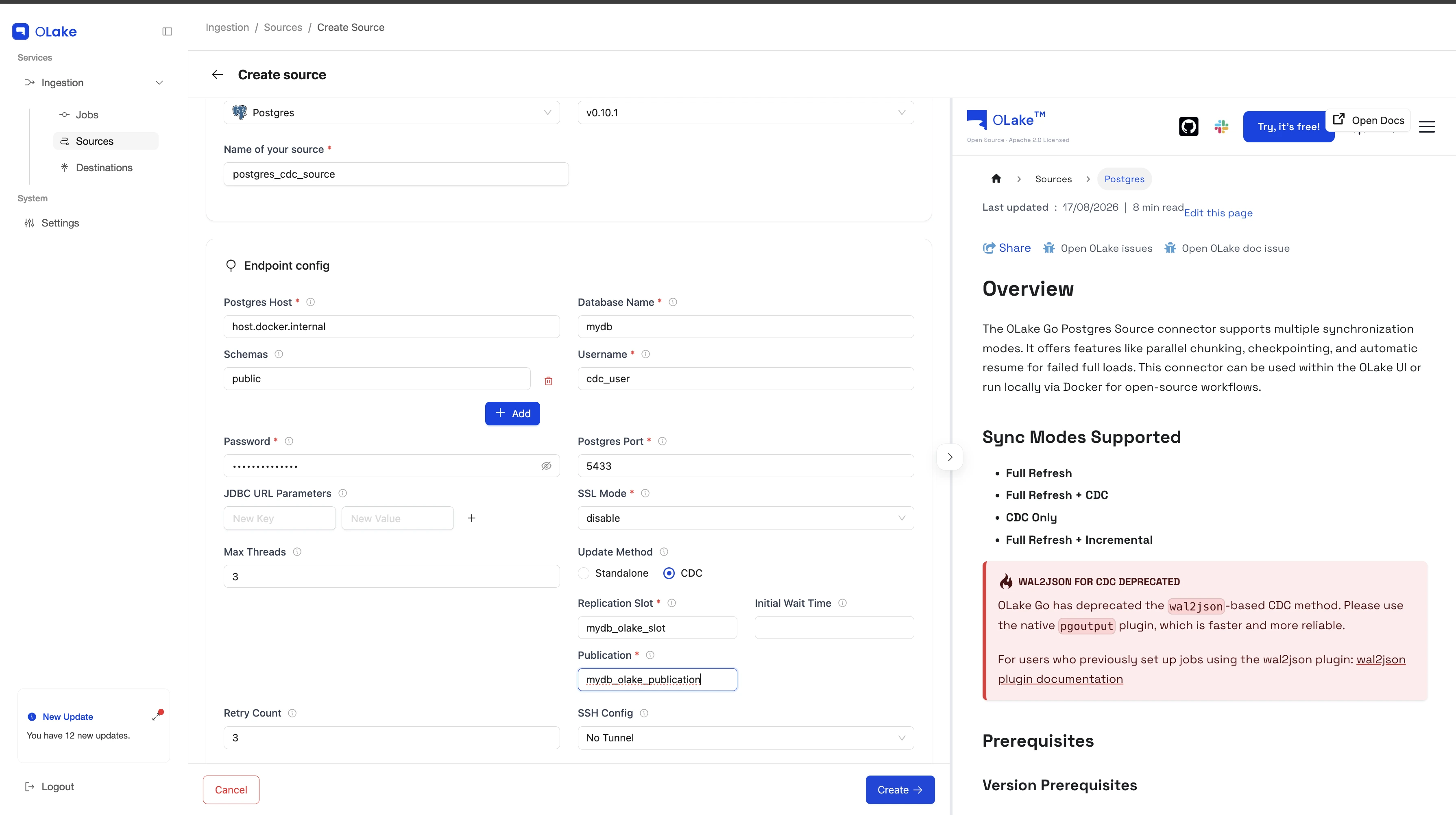This screenshot has height=815, width=1456.
Task: Click the Cancel button
Action: coord(231,789)
